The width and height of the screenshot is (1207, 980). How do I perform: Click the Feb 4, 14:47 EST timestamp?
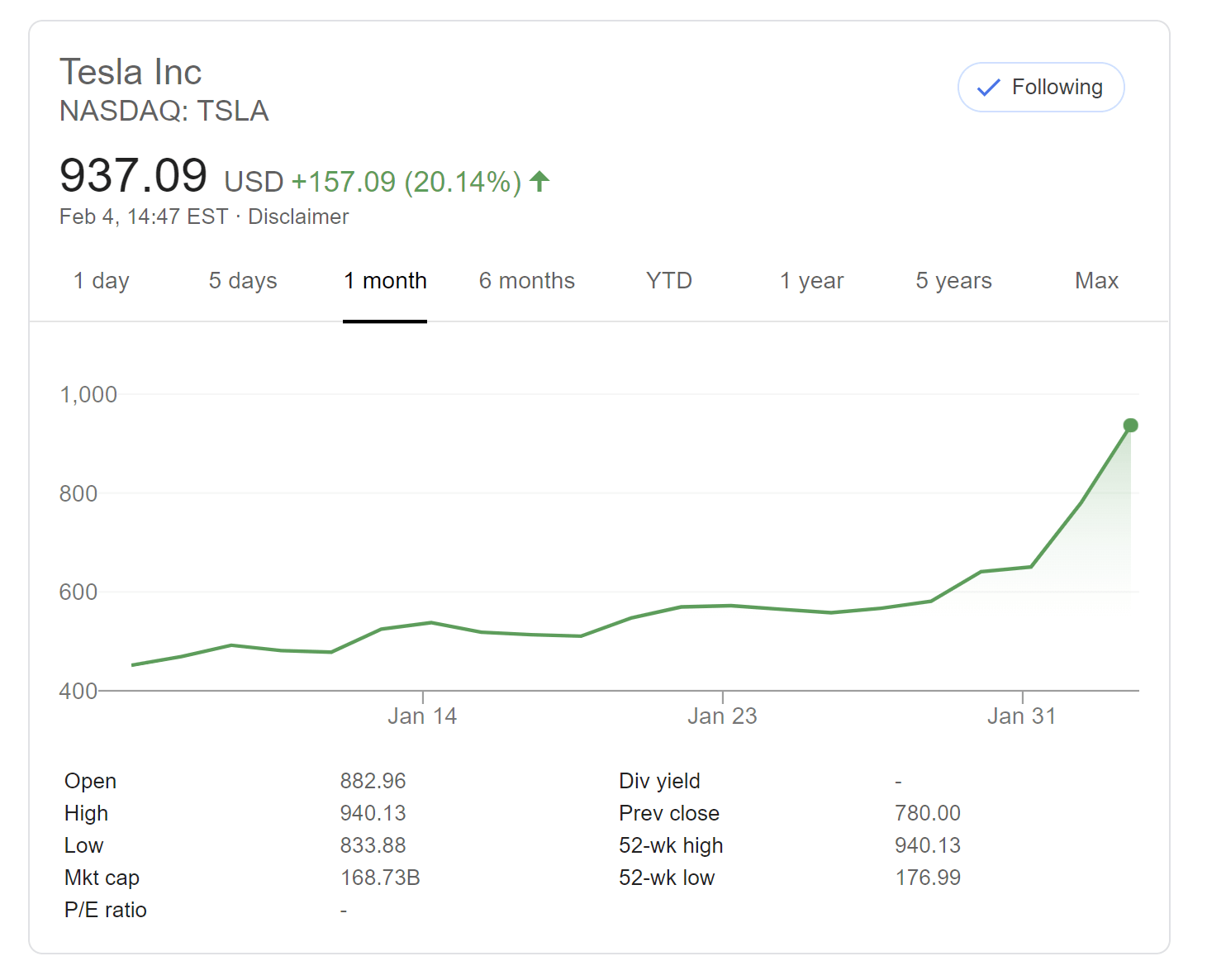pos(144,216)
